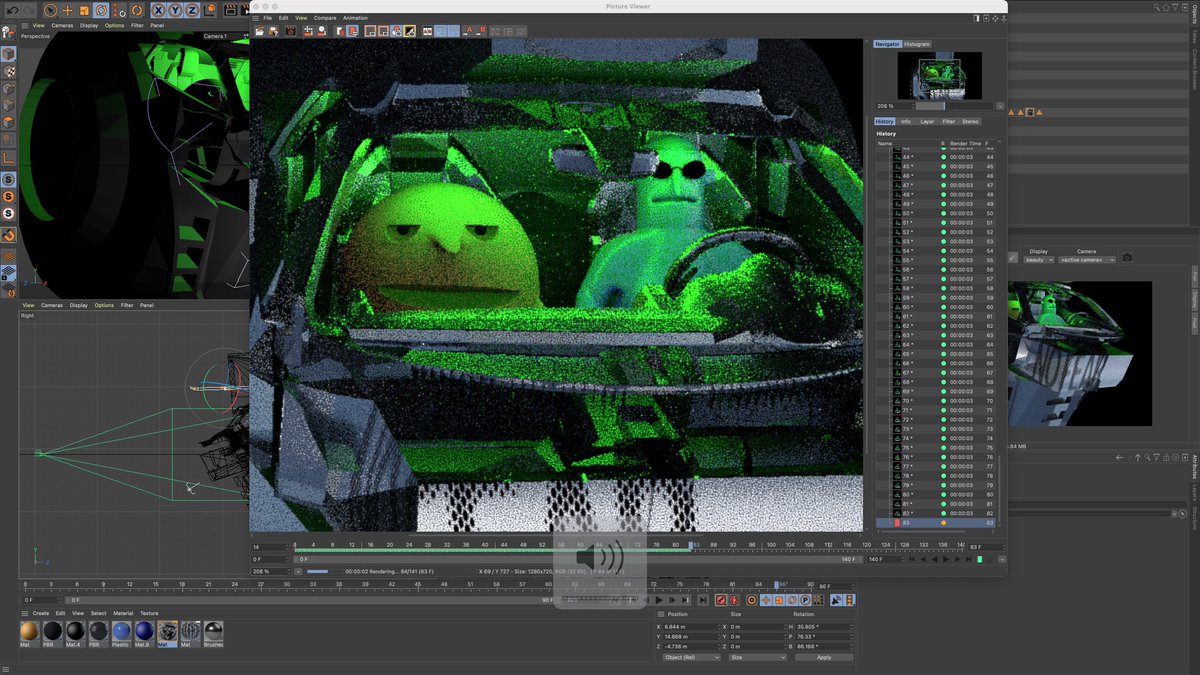Click the Render Time column header
The image size is (1200, 675).
[966, 143]
